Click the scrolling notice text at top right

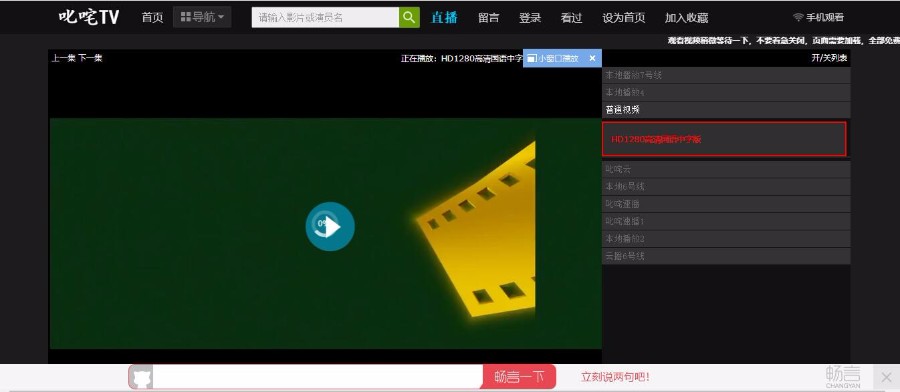[x=783, y=41]
